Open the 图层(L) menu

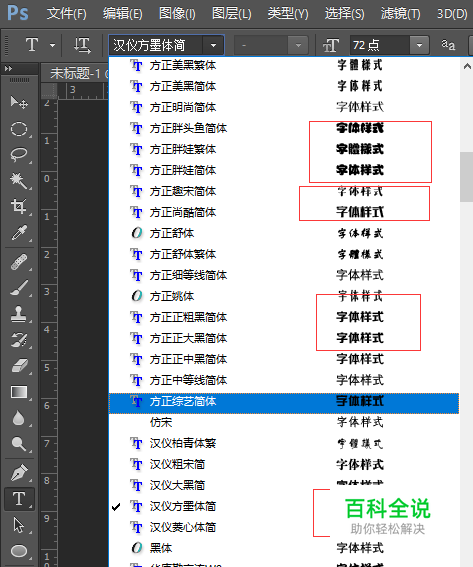coord(231,14)
